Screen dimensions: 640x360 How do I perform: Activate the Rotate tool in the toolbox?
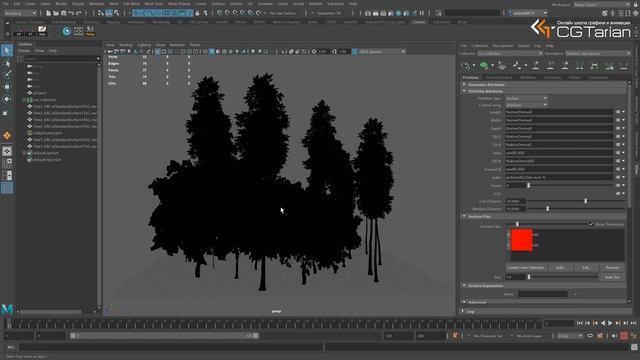point(7,99)
